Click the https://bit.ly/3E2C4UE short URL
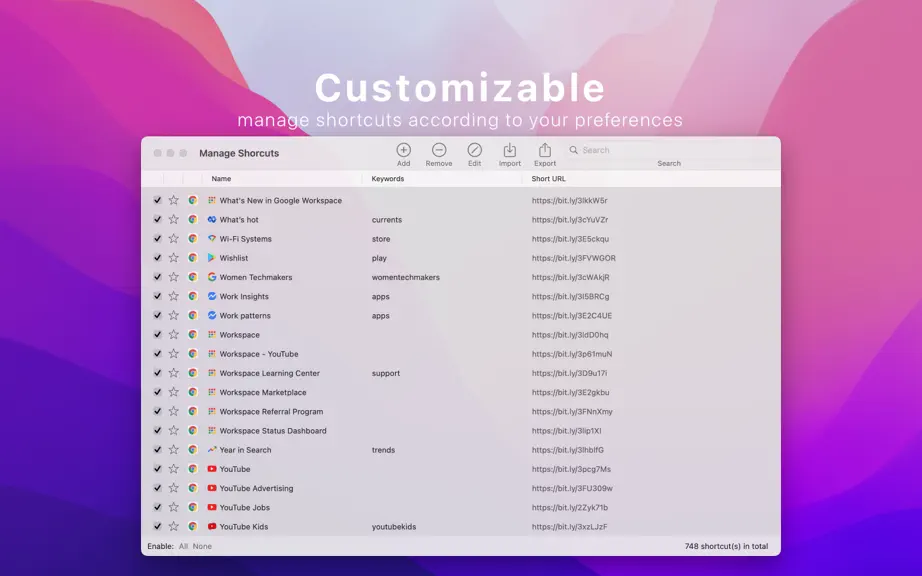922x576 pixels. click(572, 316)
